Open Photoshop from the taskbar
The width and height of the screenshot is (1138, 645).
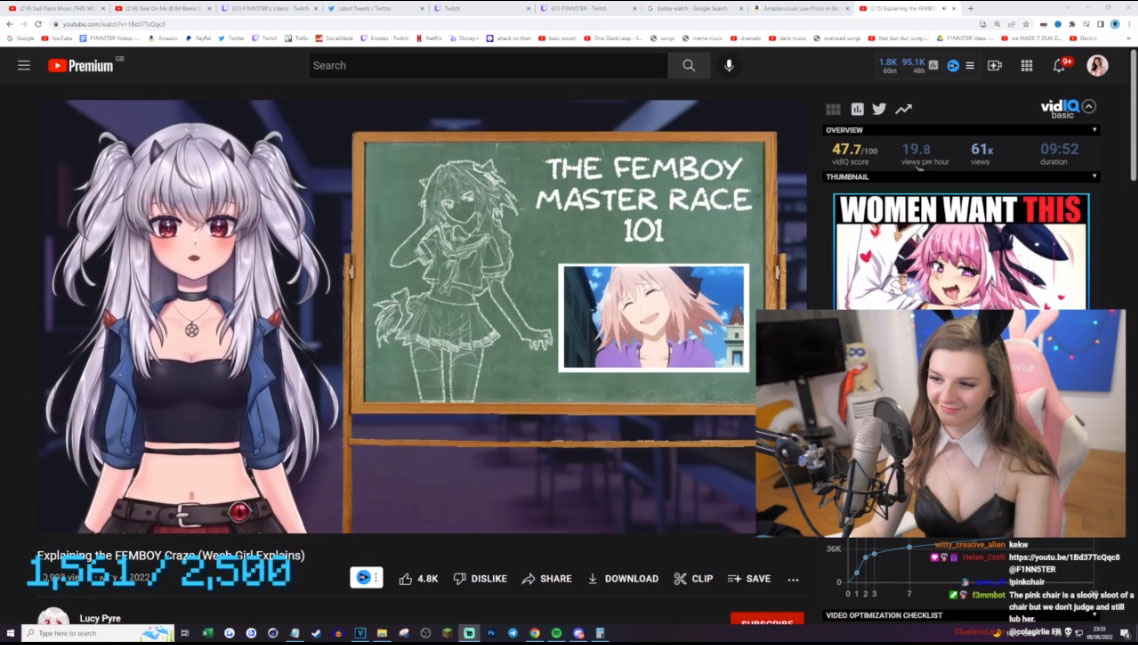point(491,633)
